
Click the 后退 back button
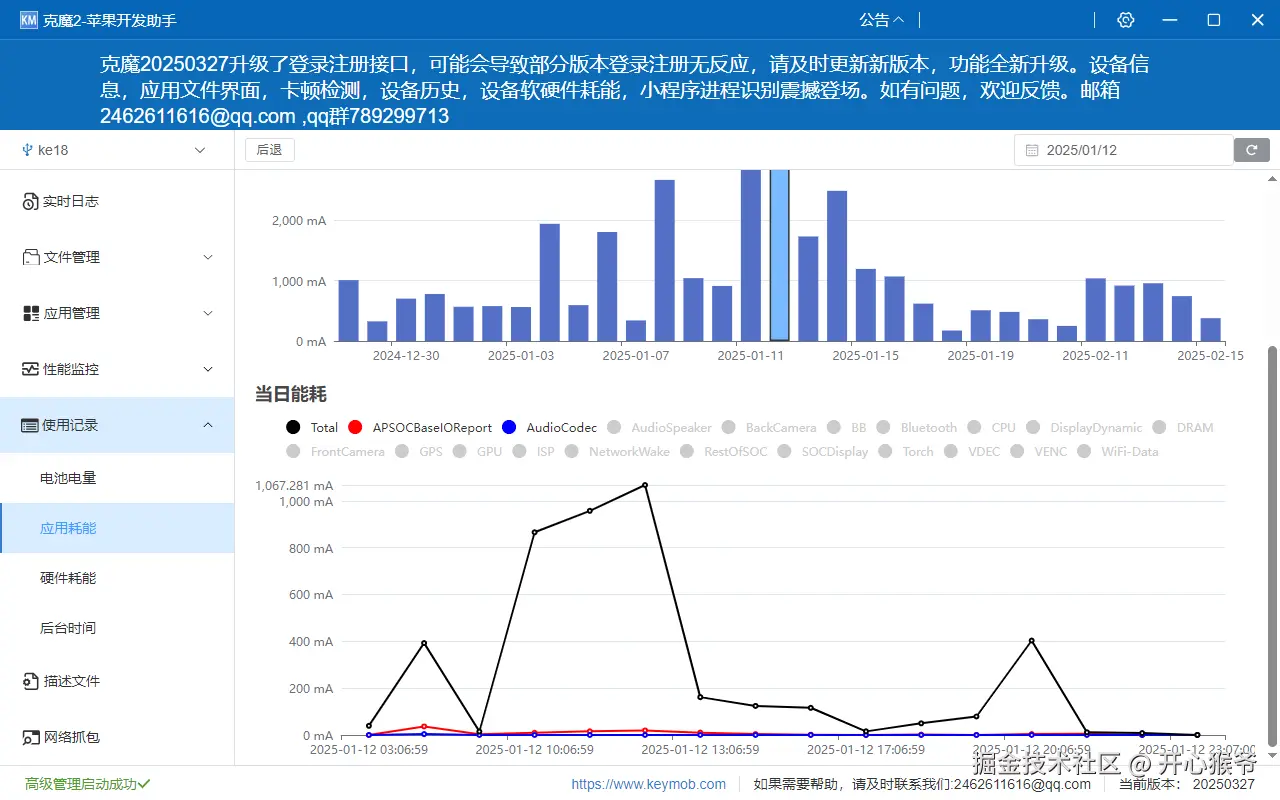tap(270, 150)
